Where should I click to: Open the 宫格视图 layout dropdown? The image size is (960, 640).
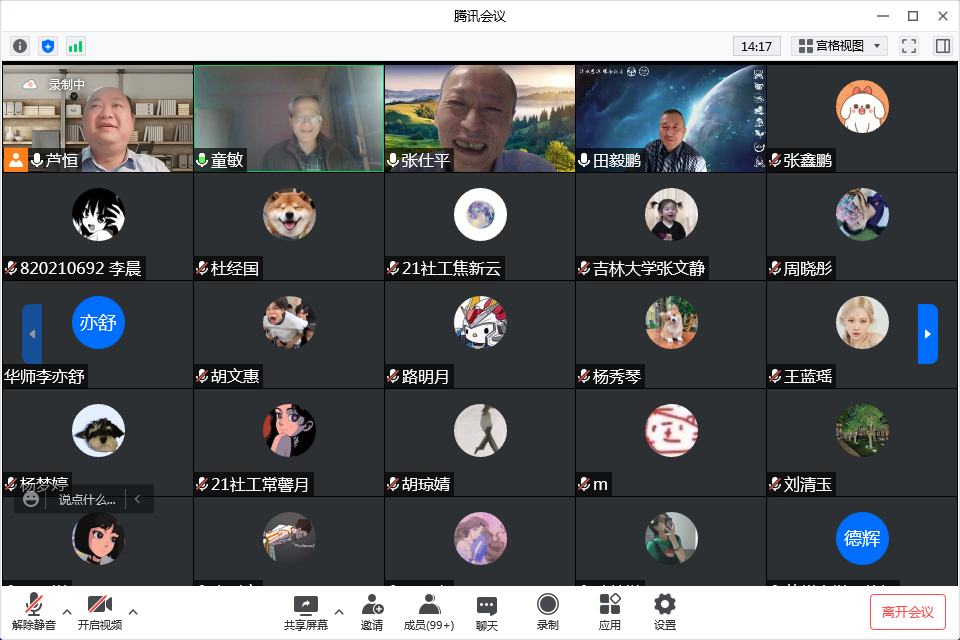point(839,46)
